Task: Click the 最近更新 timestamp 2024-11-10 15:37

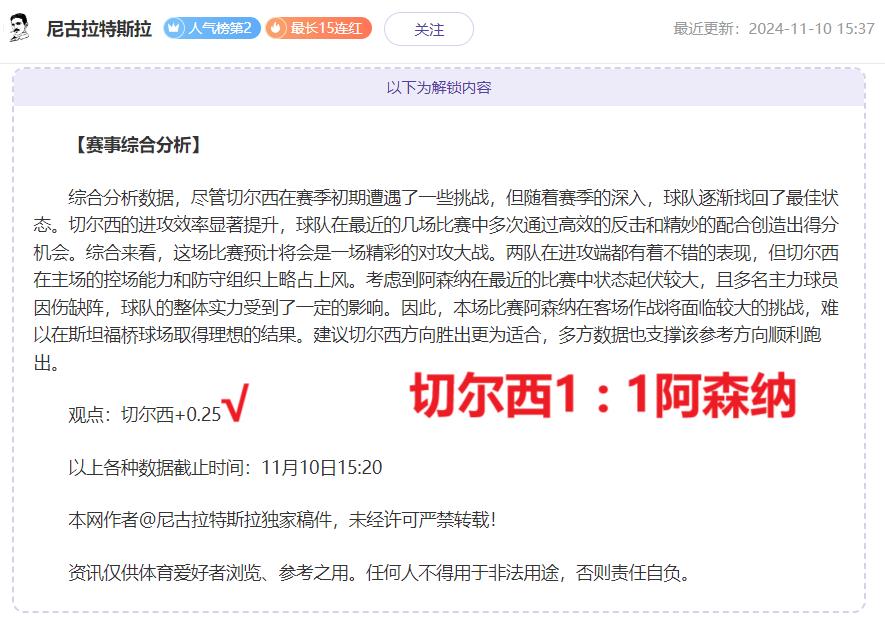Action: coord(774,28)
